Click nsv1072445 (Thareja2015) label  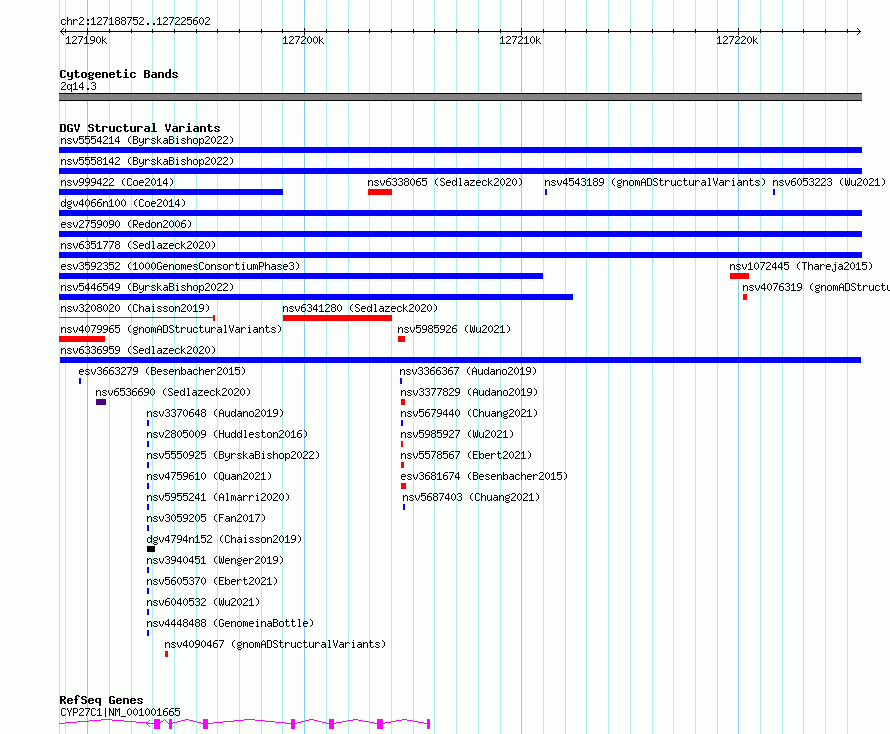click(x=801, y=266)
